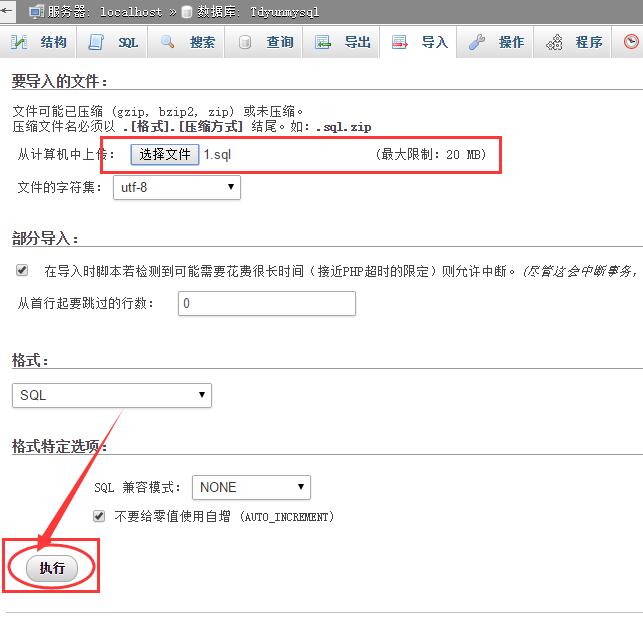Click the export icon beside 导出
The height and width of the screenshot is (619, 643).
[323, 42]
